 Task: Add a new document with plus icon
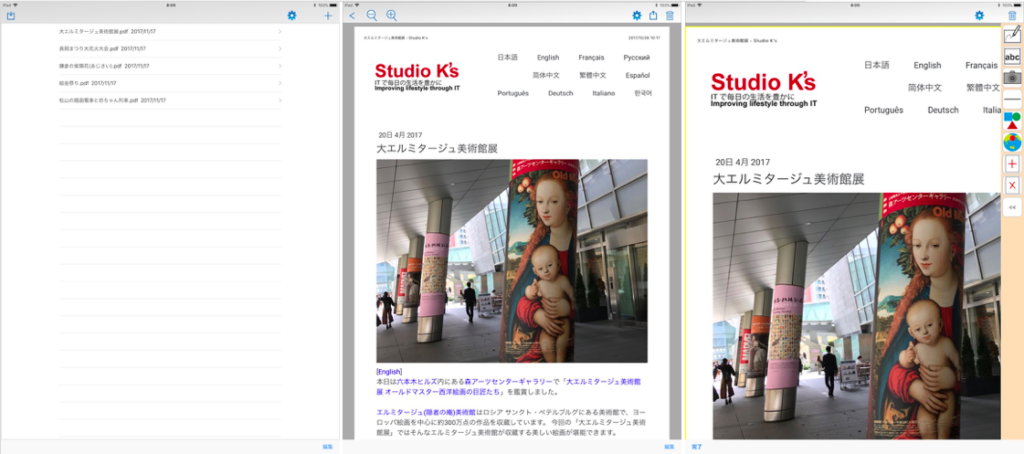(328, 15)
